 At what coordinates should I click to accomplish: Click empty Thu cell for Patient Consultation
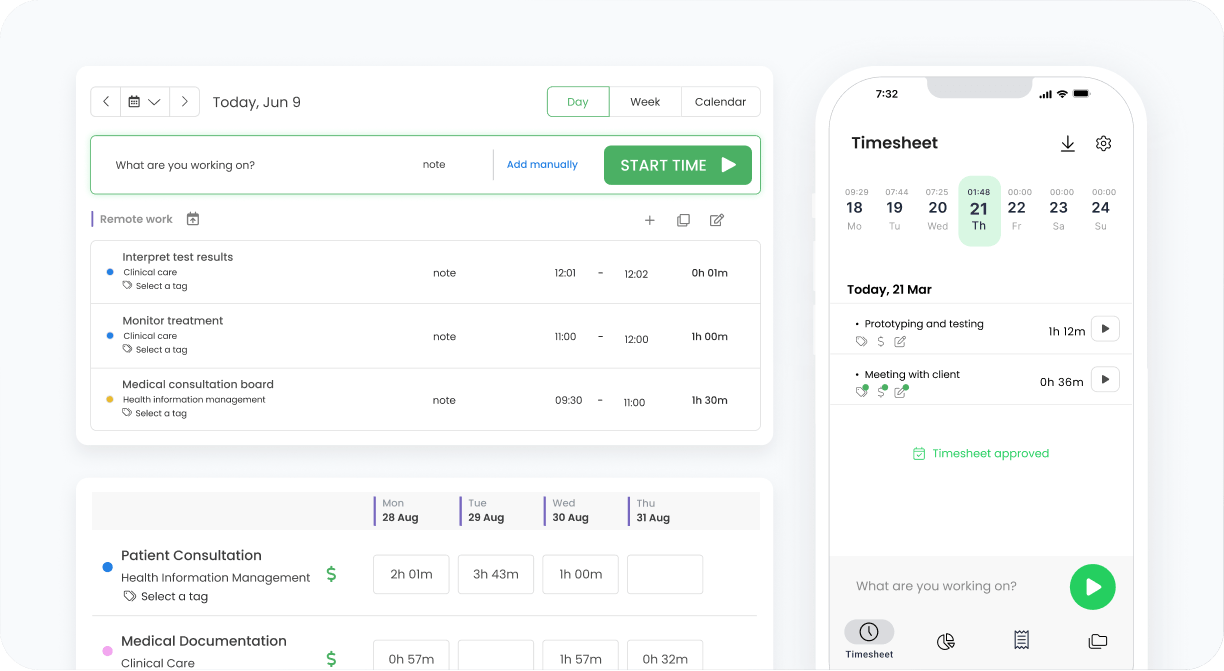click(665, 574)
